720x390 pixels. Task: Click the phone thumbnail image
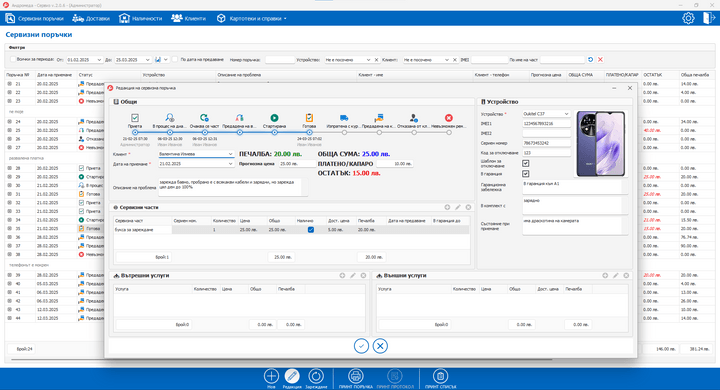tap(601, 143)
